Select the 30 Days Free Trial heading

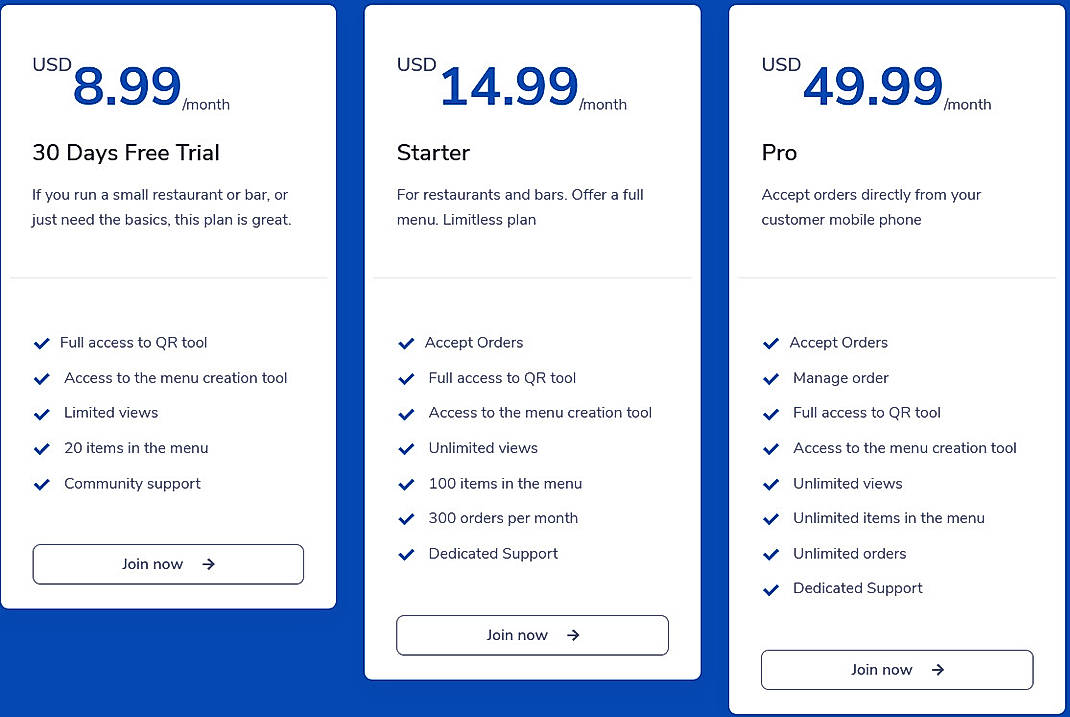click(126, 153)
